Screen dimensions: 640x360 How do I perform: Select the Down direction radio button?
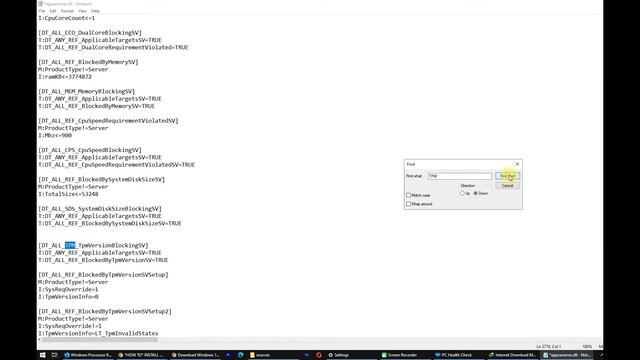click(476, 193)
